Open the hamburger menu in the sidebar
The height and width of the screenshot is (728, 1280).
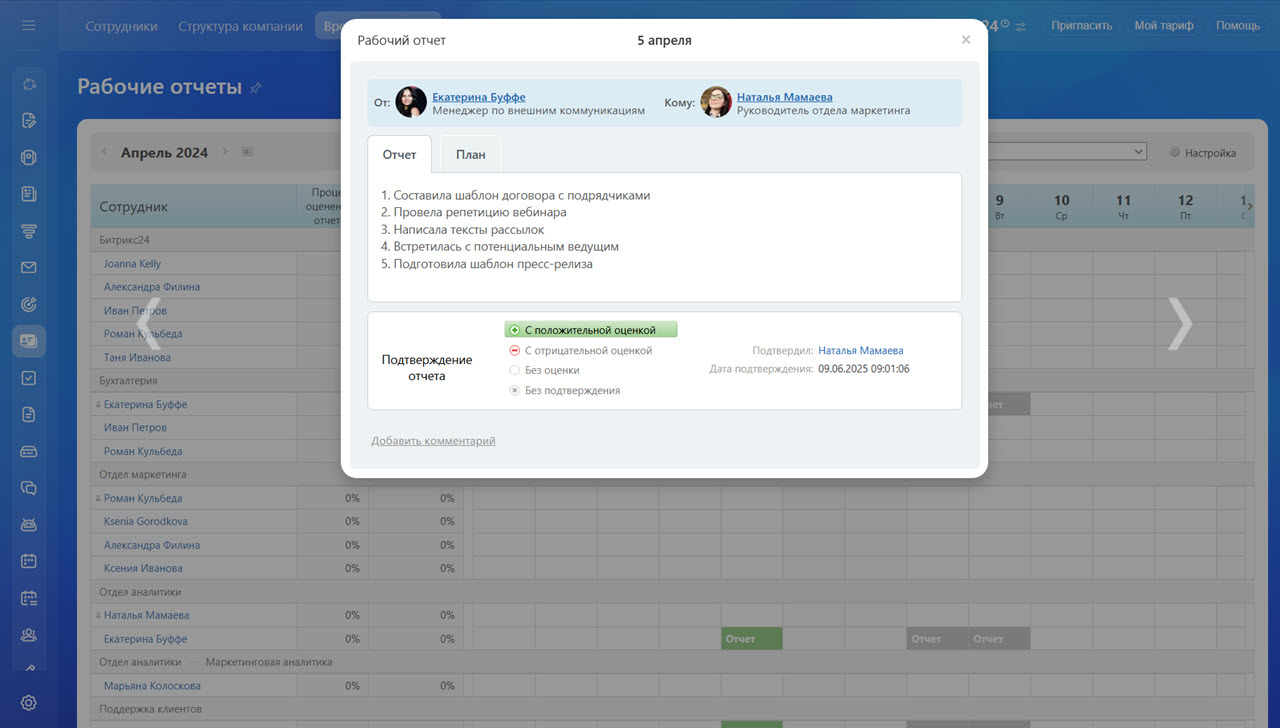(28, 25)
